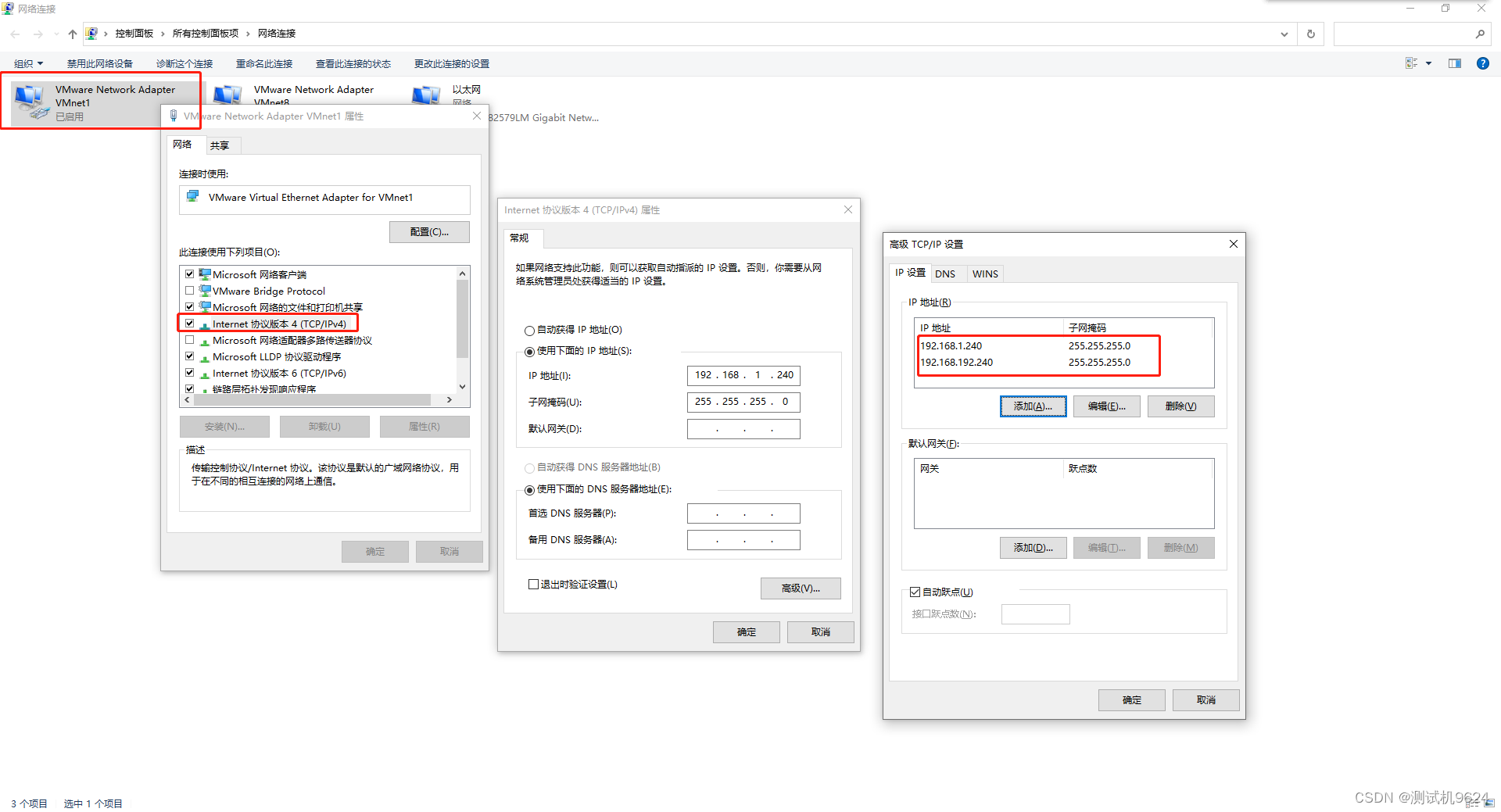Screen dimensions: 1501x812
Task: Toggle Microsoft 网络客户端 checkbox
Action: (x=189, y=274)
